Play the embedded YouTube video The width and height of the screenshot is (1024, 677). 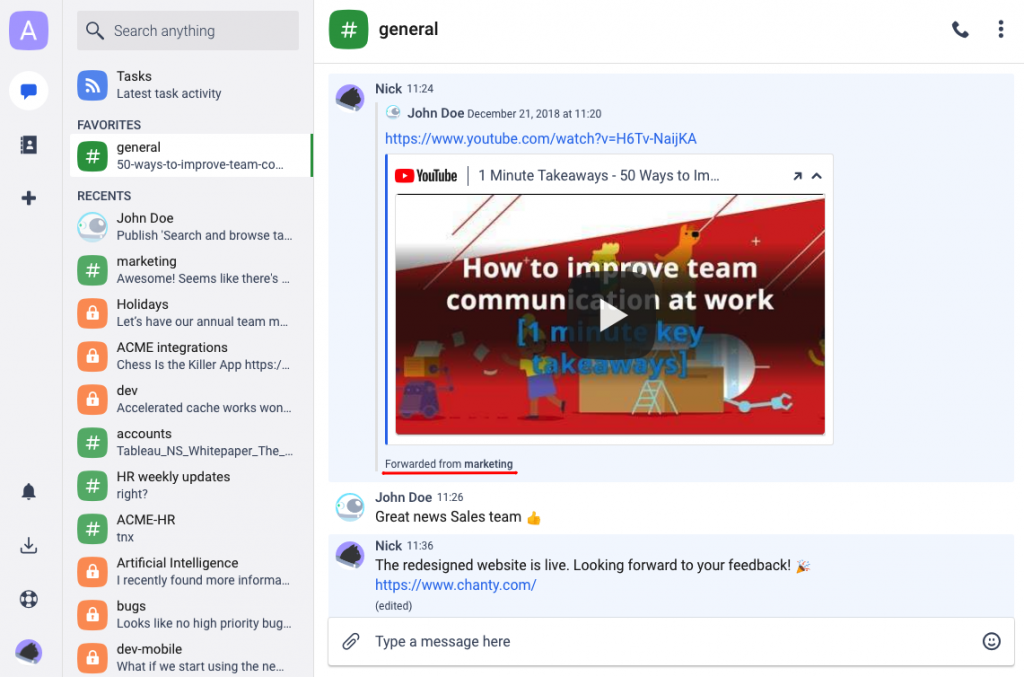614,314
